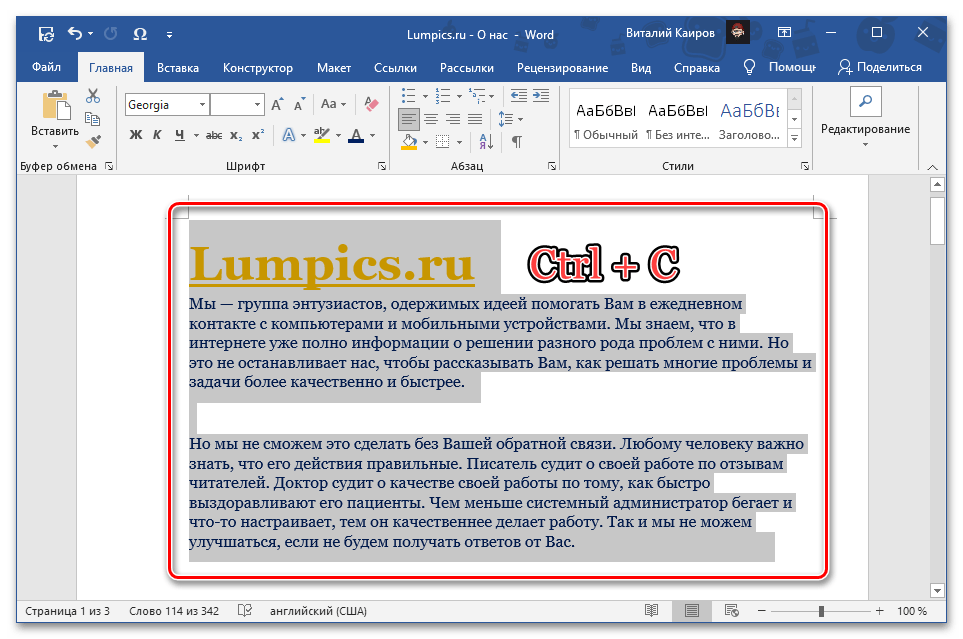Switch to Read Mode view
This screenshot has height=639, width=963.
click(652, 610)
